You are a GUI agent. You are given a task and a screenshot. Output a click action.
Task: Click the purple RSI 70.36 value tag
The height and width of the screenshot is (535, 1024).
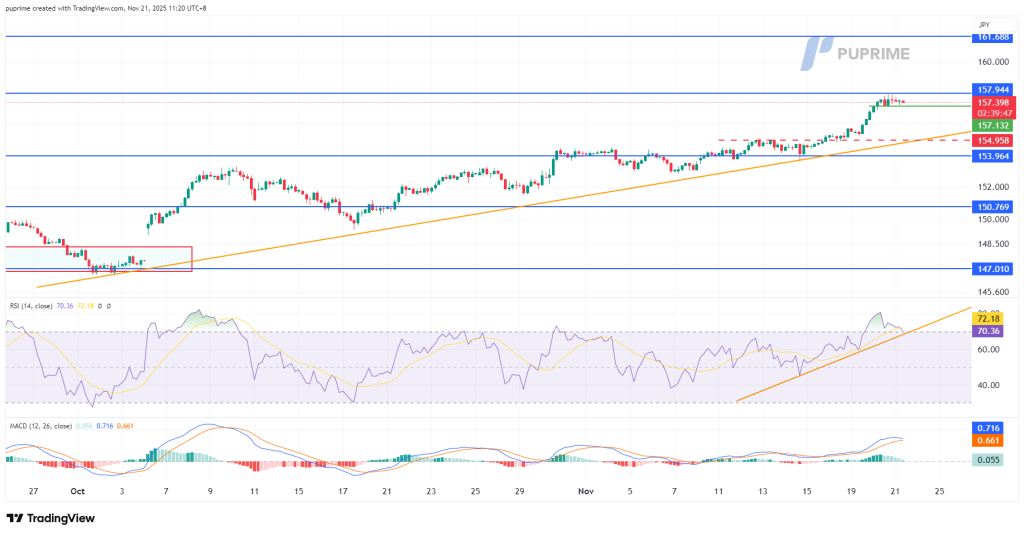(990, 329)
